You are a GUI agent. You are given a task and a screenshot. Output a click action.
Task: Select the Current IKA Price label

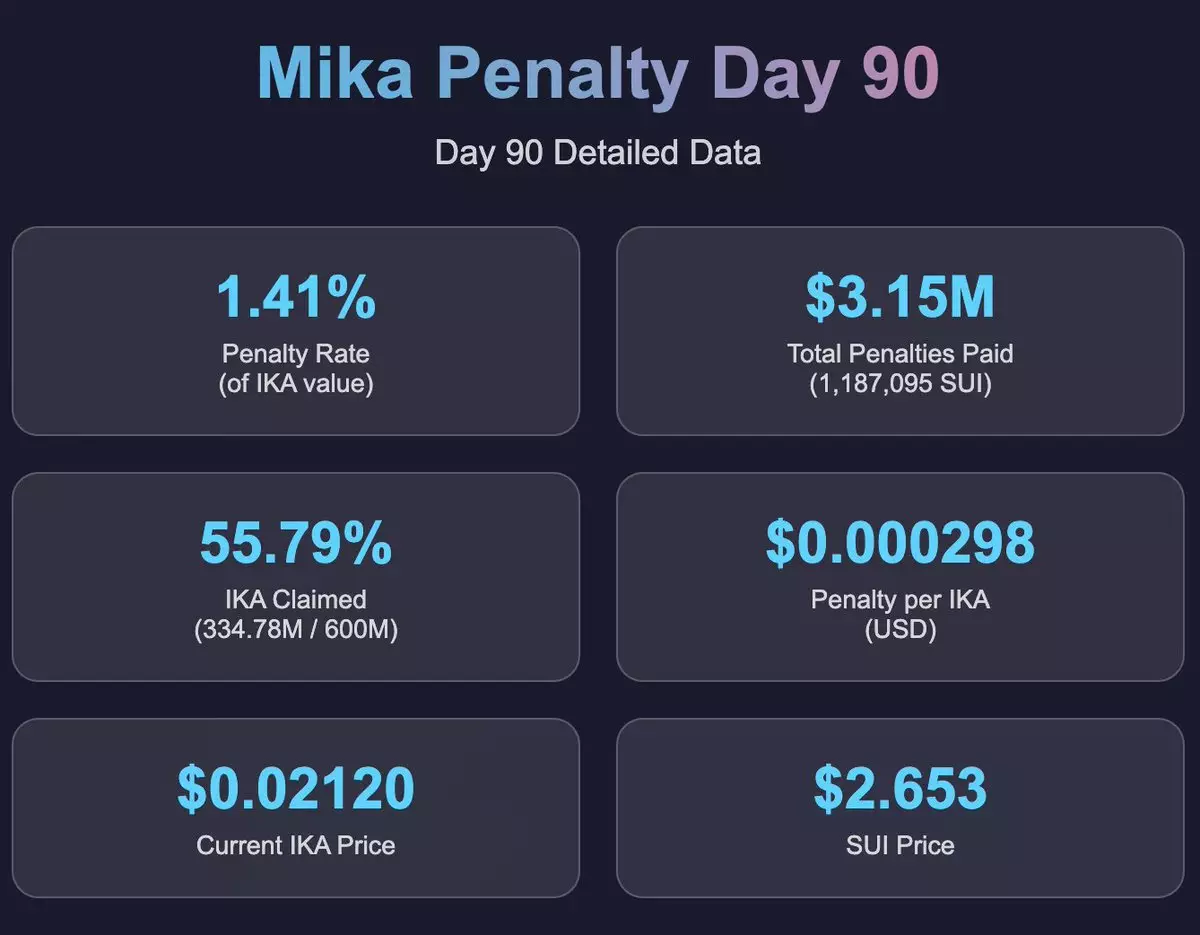coord(296,845)
